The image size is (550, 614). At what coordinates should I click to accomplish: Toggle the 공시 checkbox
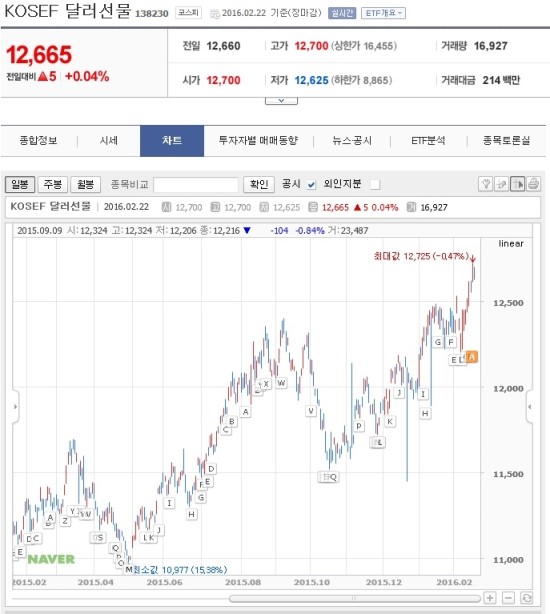(311, 184)
